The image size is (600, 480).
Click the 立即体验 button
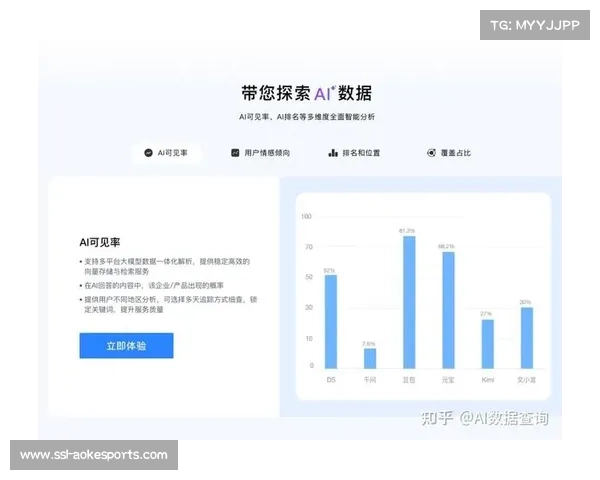[x=126, y=346]
